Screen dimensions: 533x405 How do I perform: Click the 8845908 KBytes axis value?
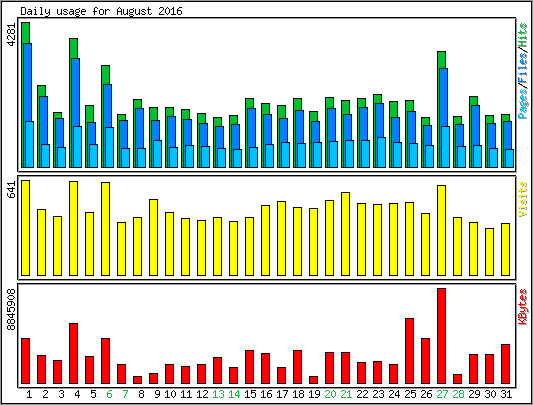[12, 309]
